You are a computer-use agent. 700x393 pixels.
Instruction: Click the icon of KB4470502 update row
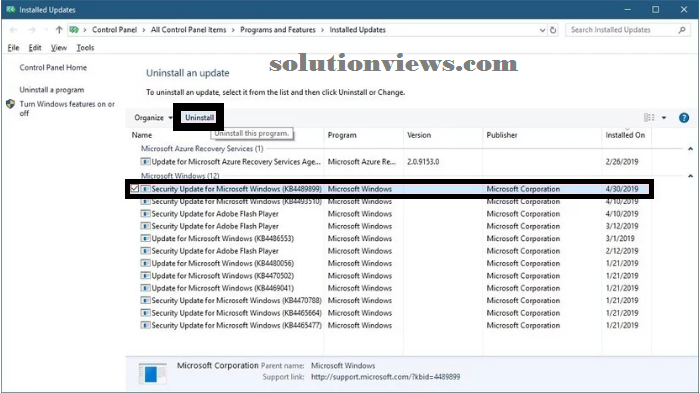145,276
